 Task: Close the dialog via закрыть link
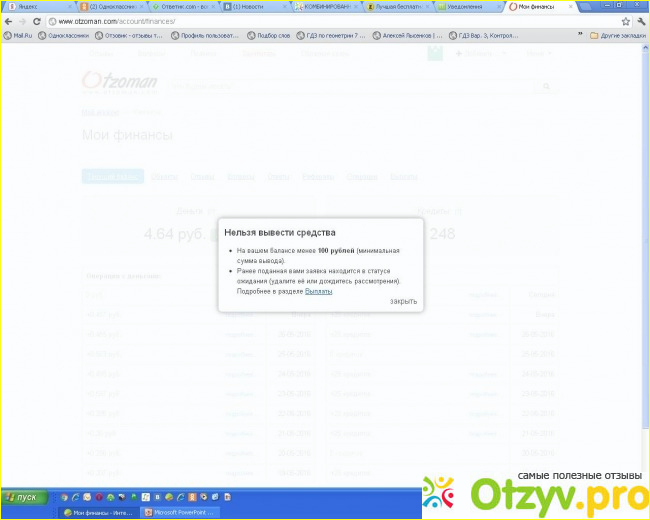tap(403, 301)
